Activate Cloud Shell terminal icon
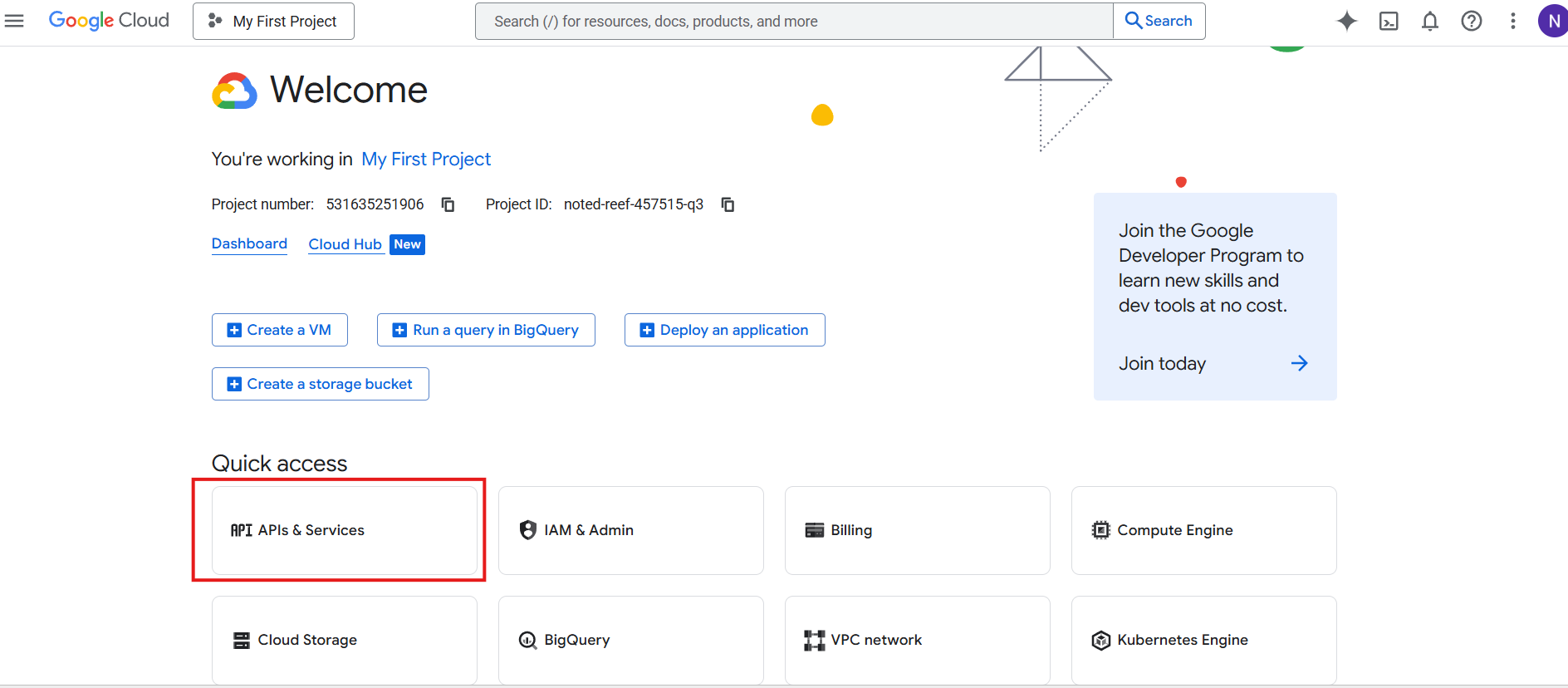This screenshot has height=688, width=1568. (x=1389, y=21)
